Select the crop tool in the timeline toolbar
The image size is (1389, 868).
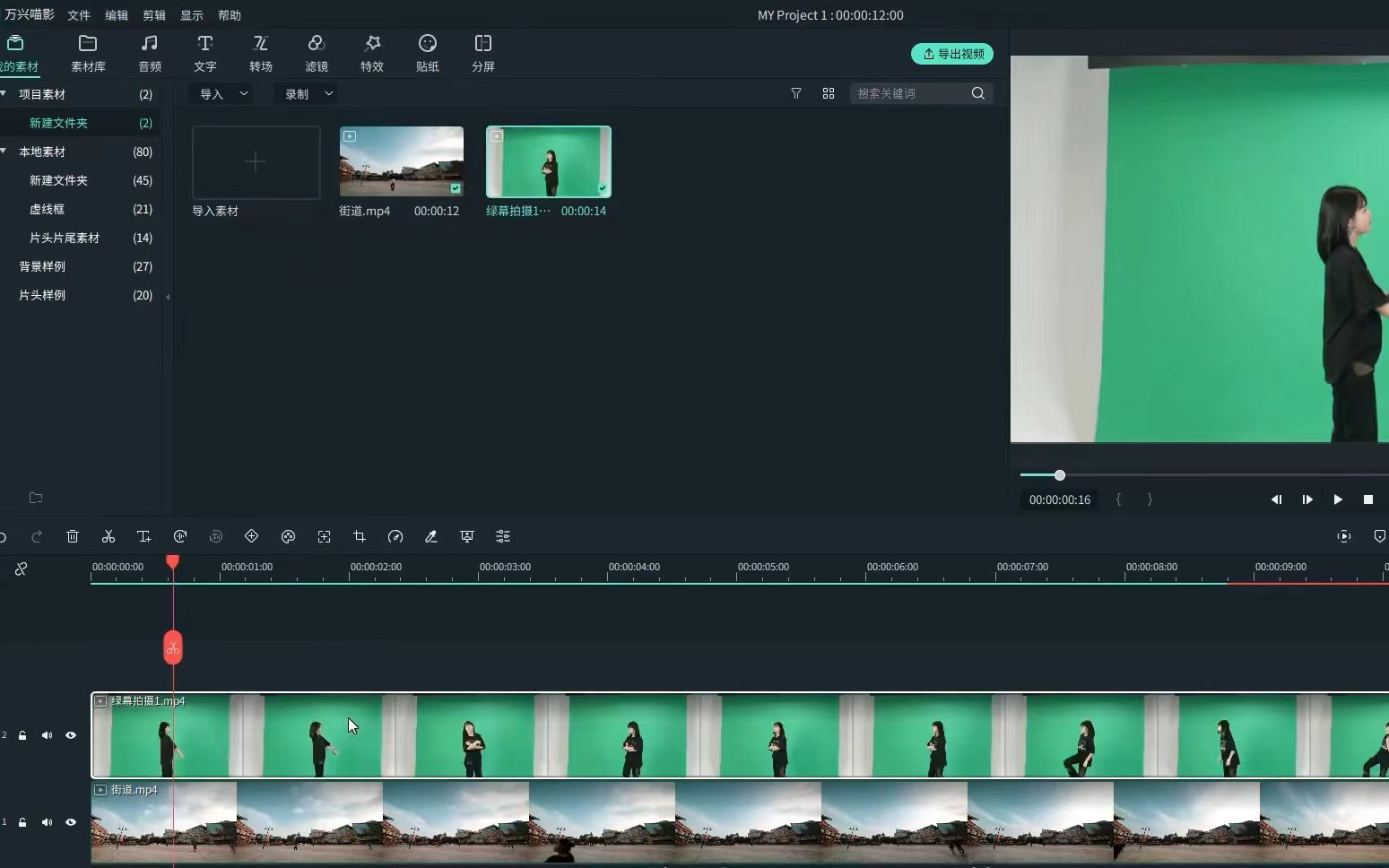360,536
